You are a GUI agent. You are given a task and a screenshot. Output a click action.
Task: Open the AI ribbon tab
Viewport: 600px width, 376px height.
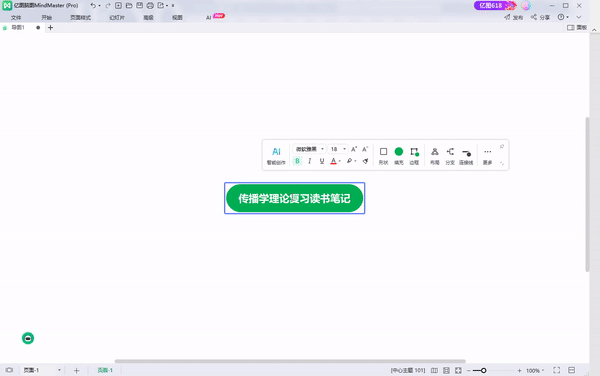pos(209,18)
